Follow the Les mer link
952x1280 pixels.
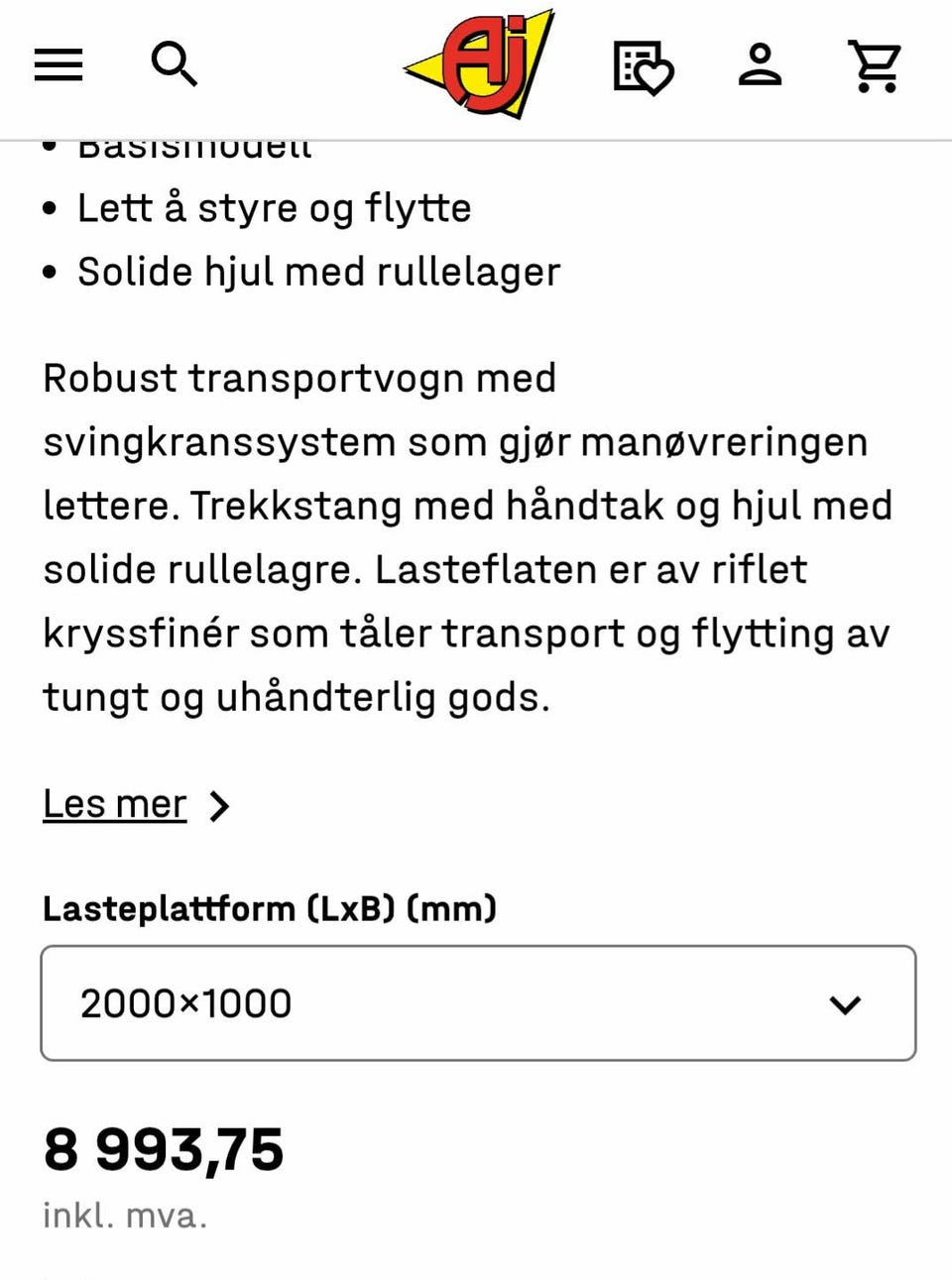[x=114, y=804]
